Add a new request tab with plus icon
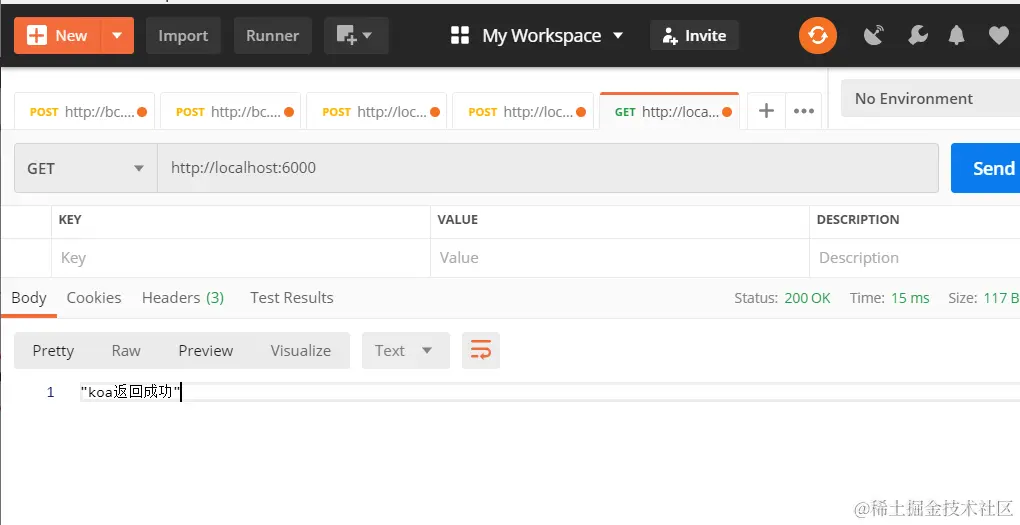Screen dimensions: 1020x525 tap(766, 111)
